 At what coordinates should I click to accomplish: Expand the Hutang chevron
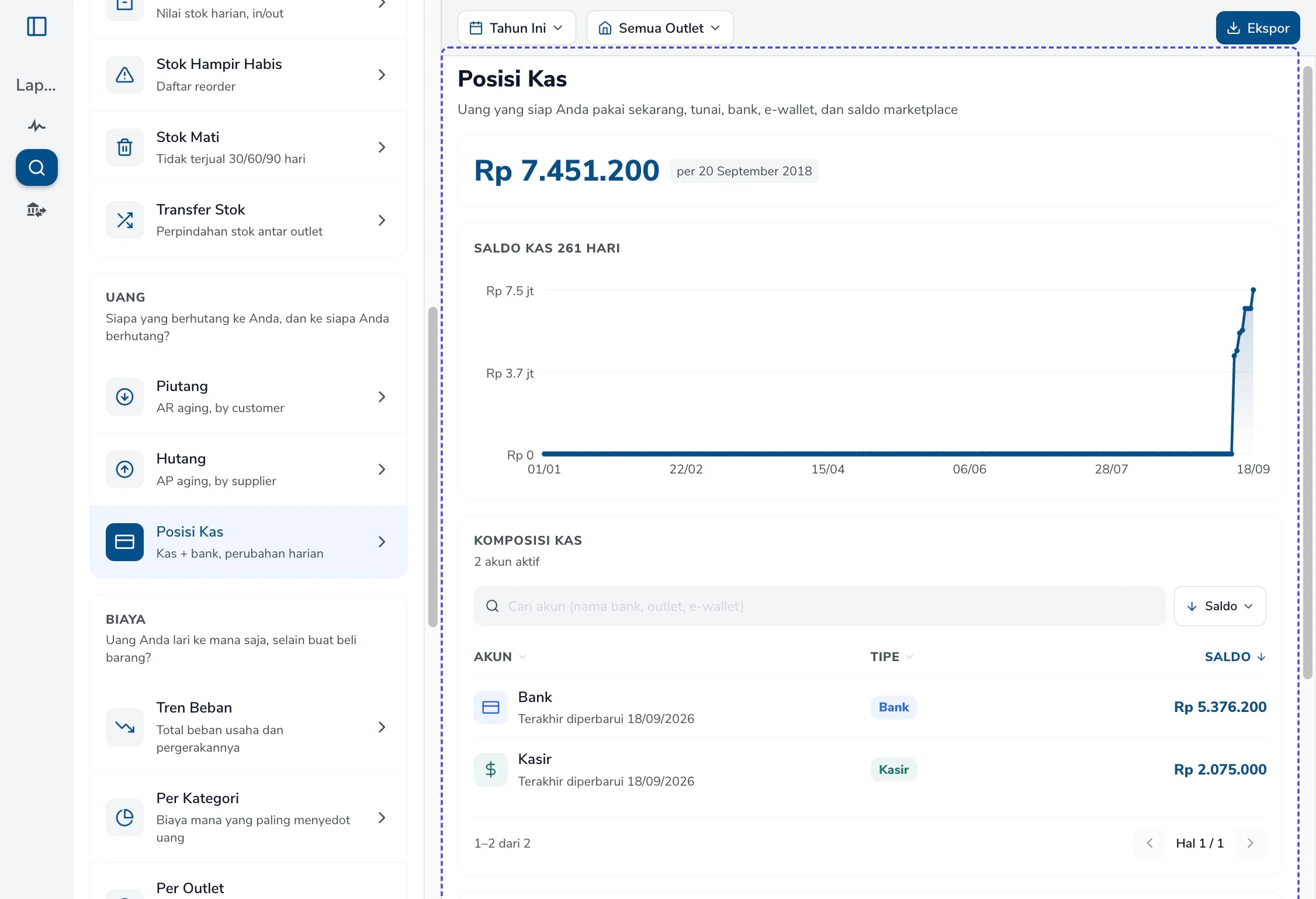coord(382,469)
